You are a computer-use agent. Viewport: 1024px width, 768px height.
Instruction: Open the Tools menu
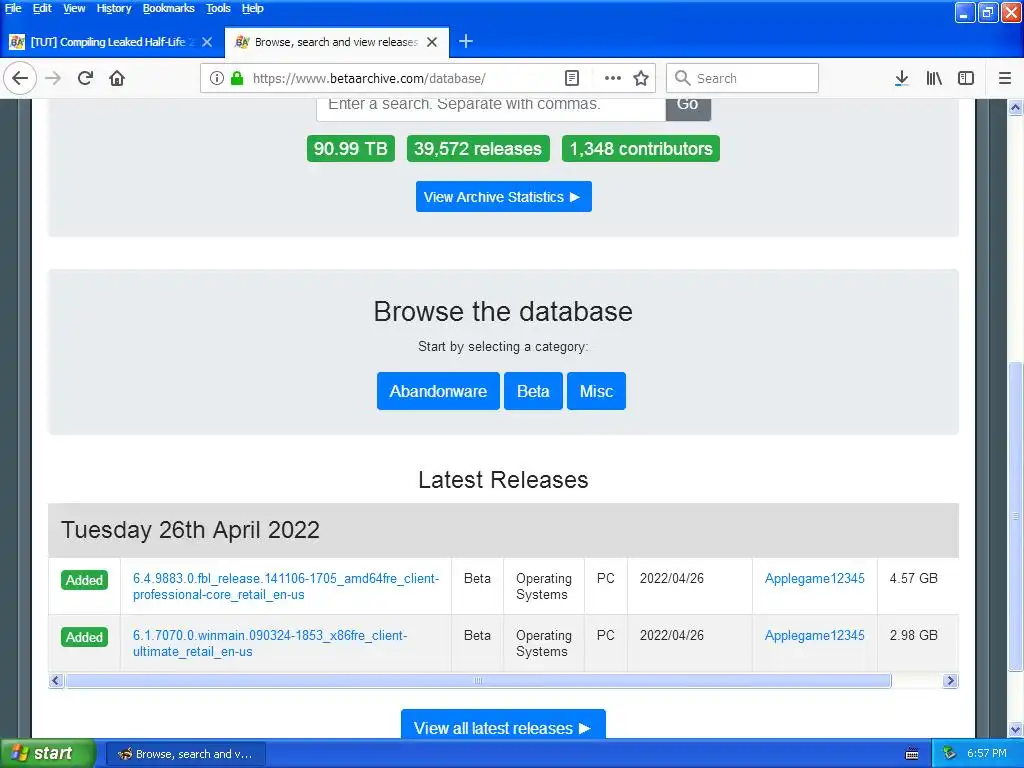click(218, 8)
